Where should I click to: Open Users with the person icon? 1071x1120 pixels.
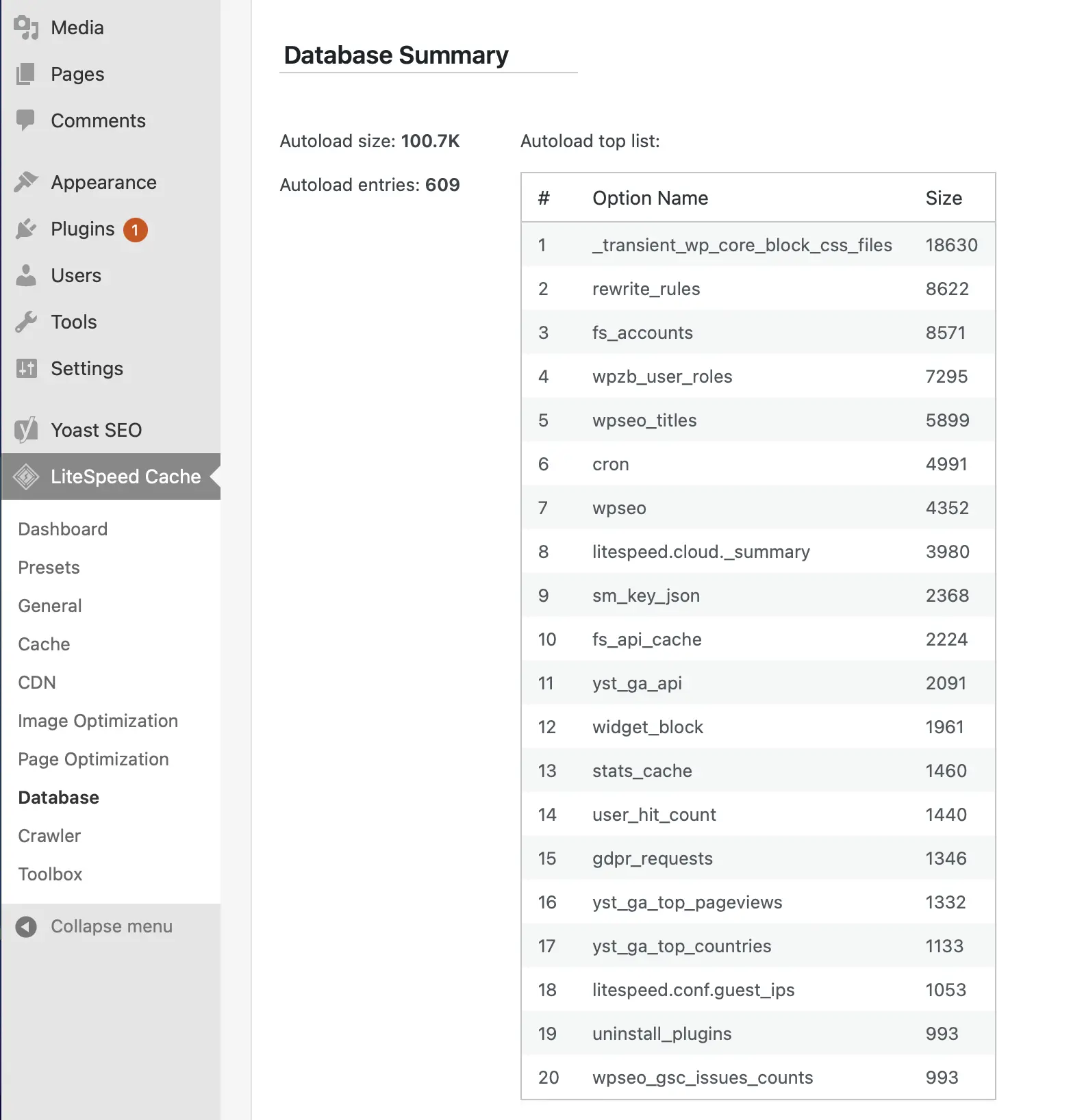tap(26, 275)
